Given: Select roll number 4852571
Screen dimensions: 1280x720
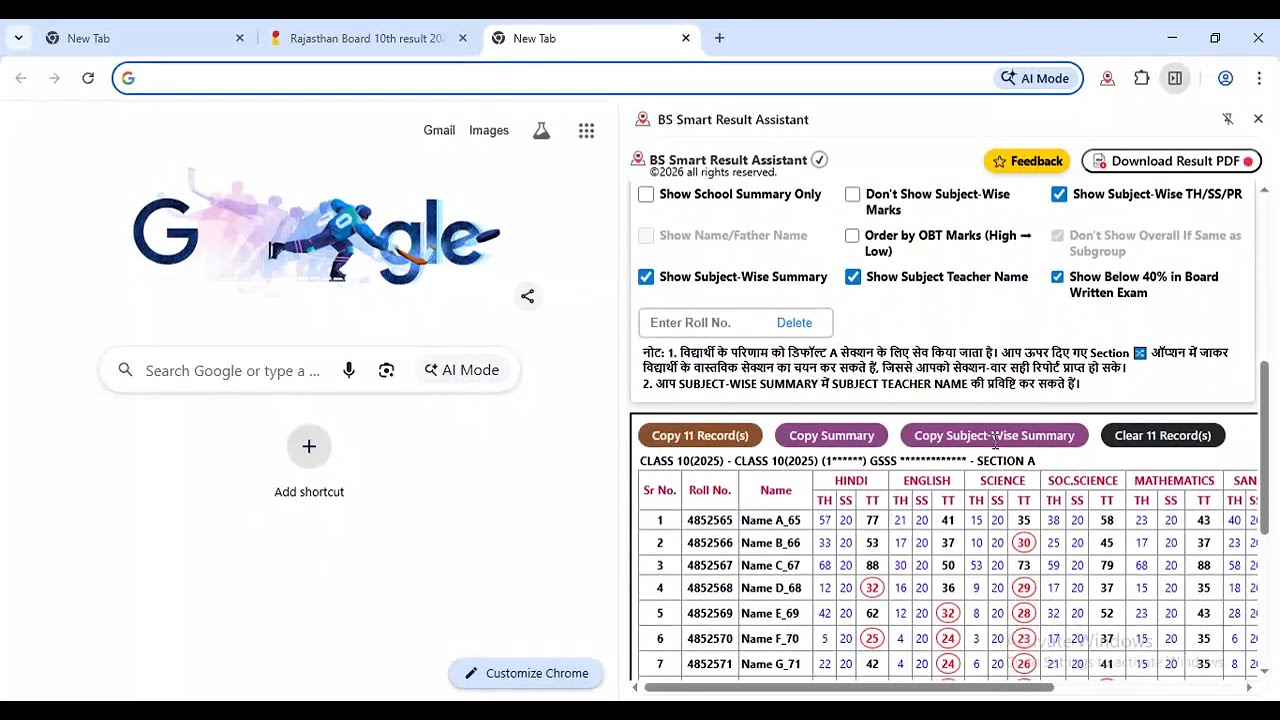Looking at the screenshot, I should pyautogui.click(x=709, y=664).
